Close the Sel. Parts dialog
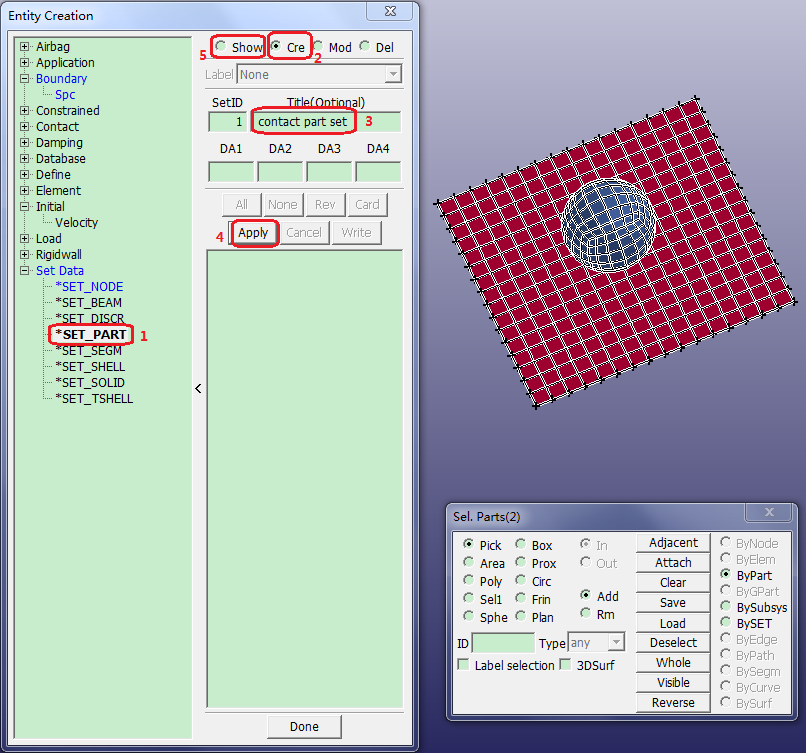 coord(771,513)
